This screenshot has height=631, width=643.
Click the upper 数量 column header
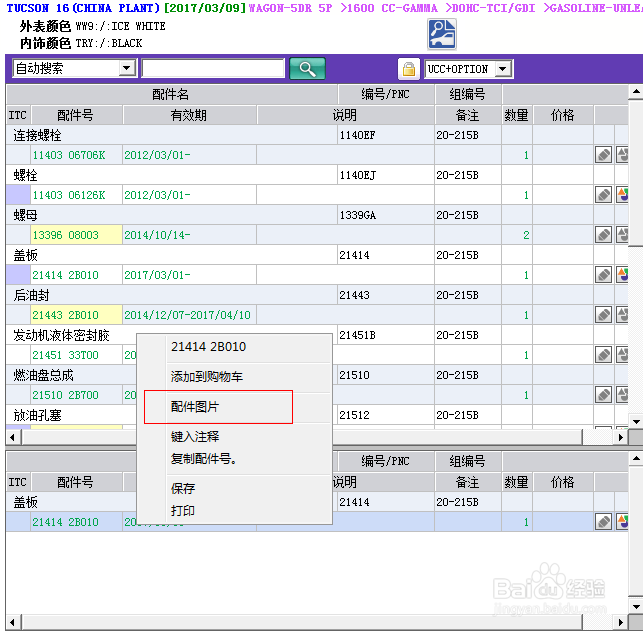tap(517, 115)
